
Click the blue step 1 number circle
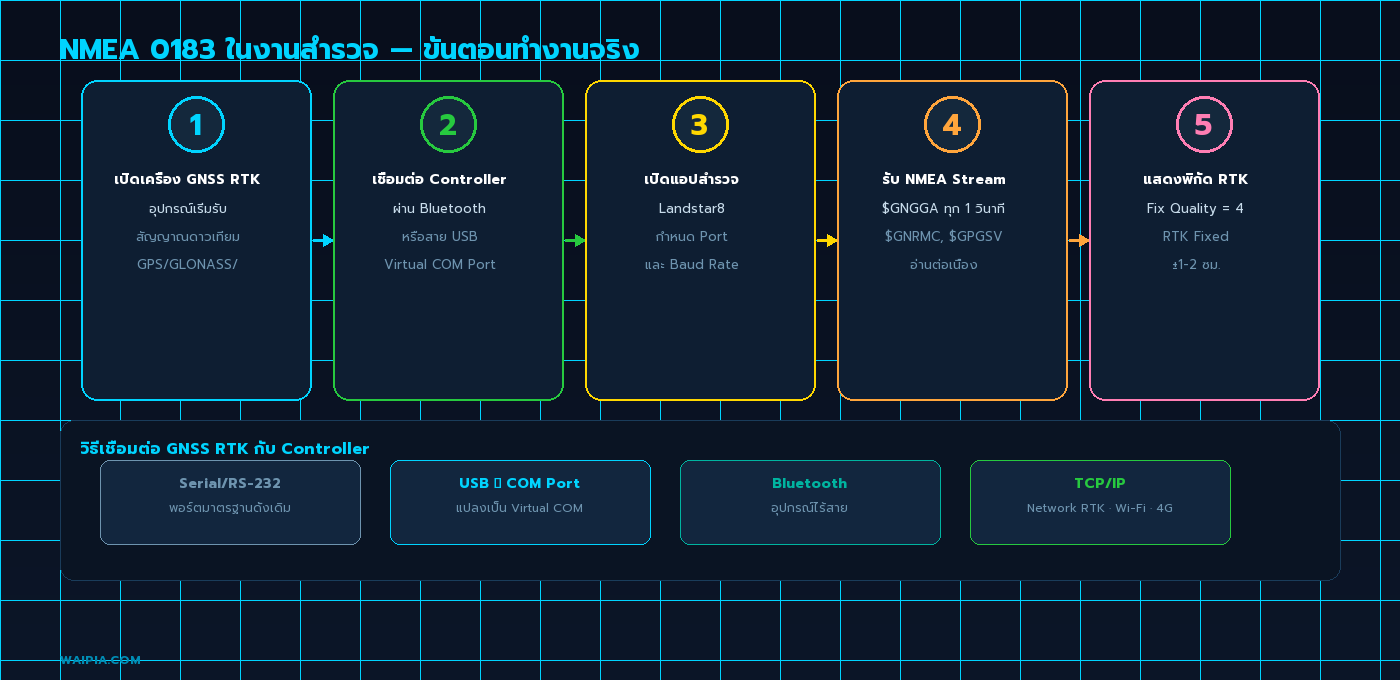click(196, 125)
